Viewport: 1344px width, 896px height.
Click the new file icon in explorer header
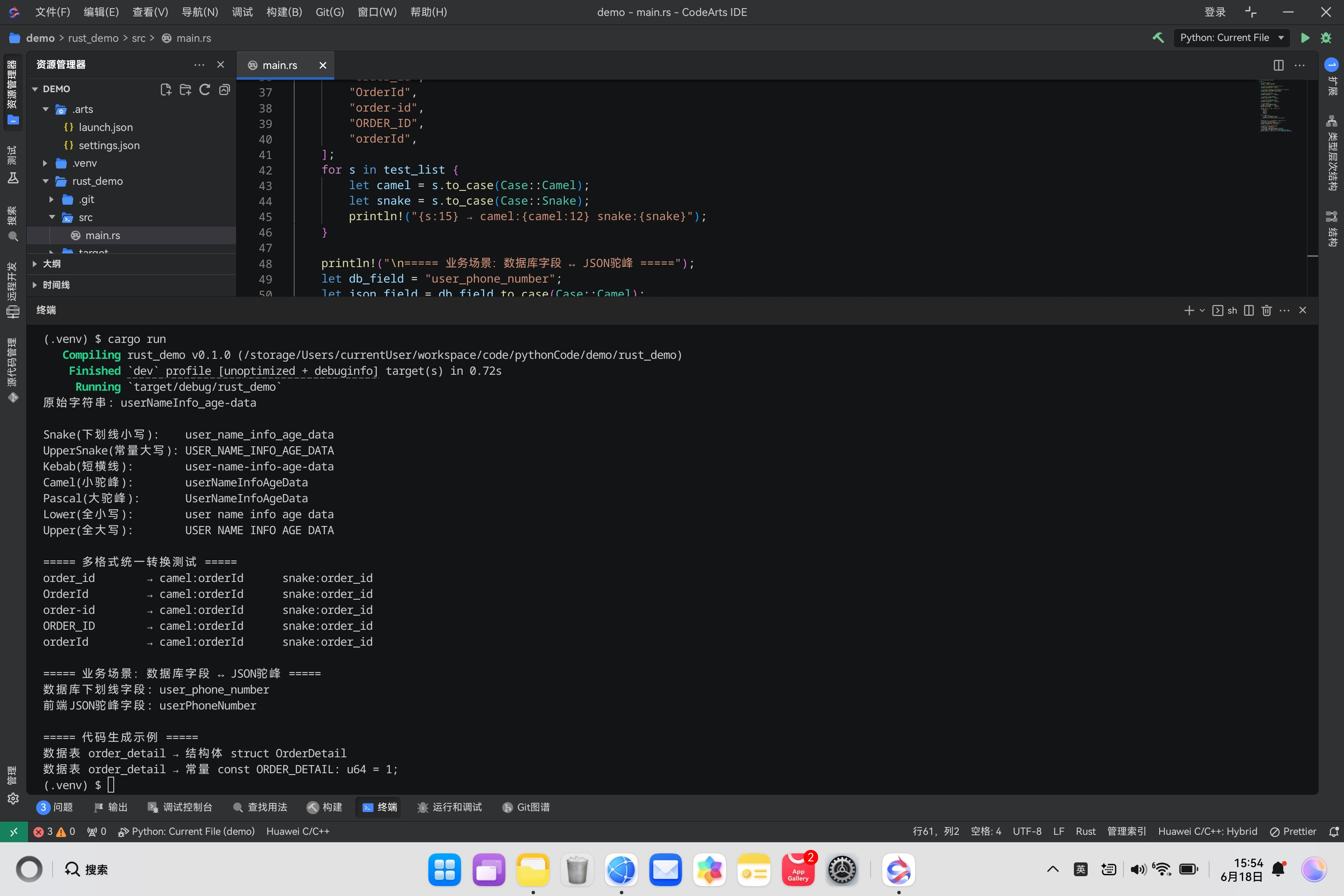tap(166, 89)
